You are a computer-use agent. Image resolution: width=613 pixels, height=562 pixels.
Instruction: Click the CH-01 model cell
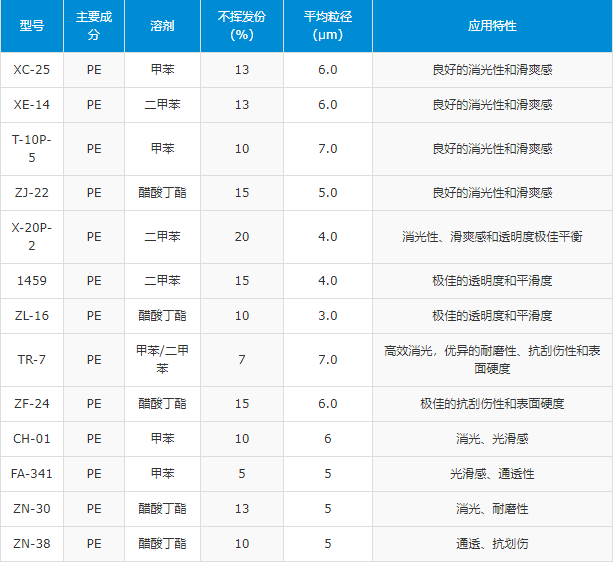click(x=31, y=438)
